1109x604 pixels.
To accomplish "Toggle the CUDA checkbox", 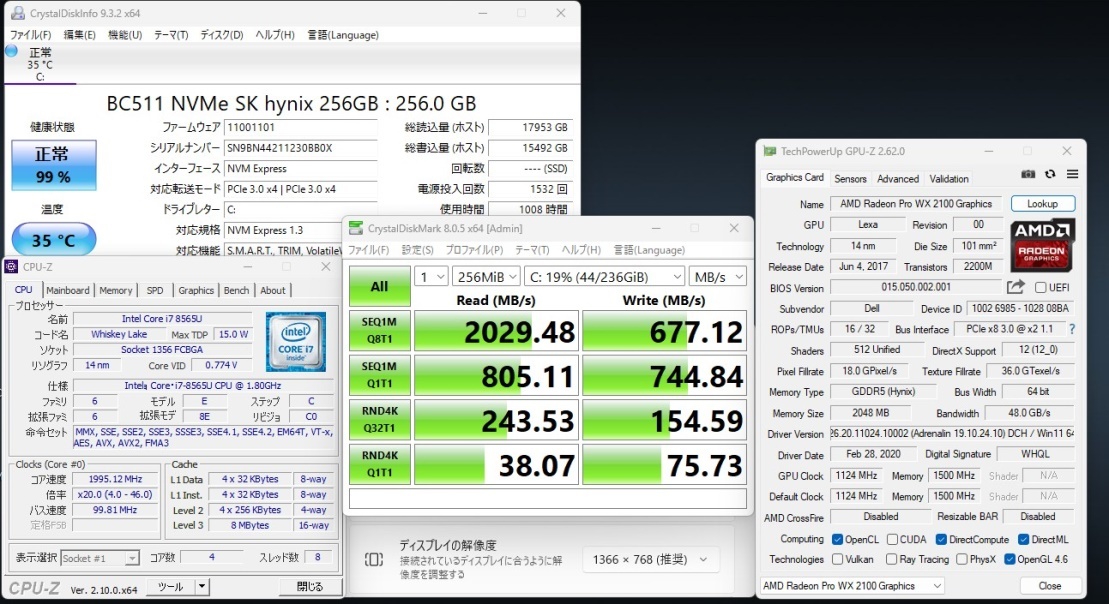I will [892, 540].
